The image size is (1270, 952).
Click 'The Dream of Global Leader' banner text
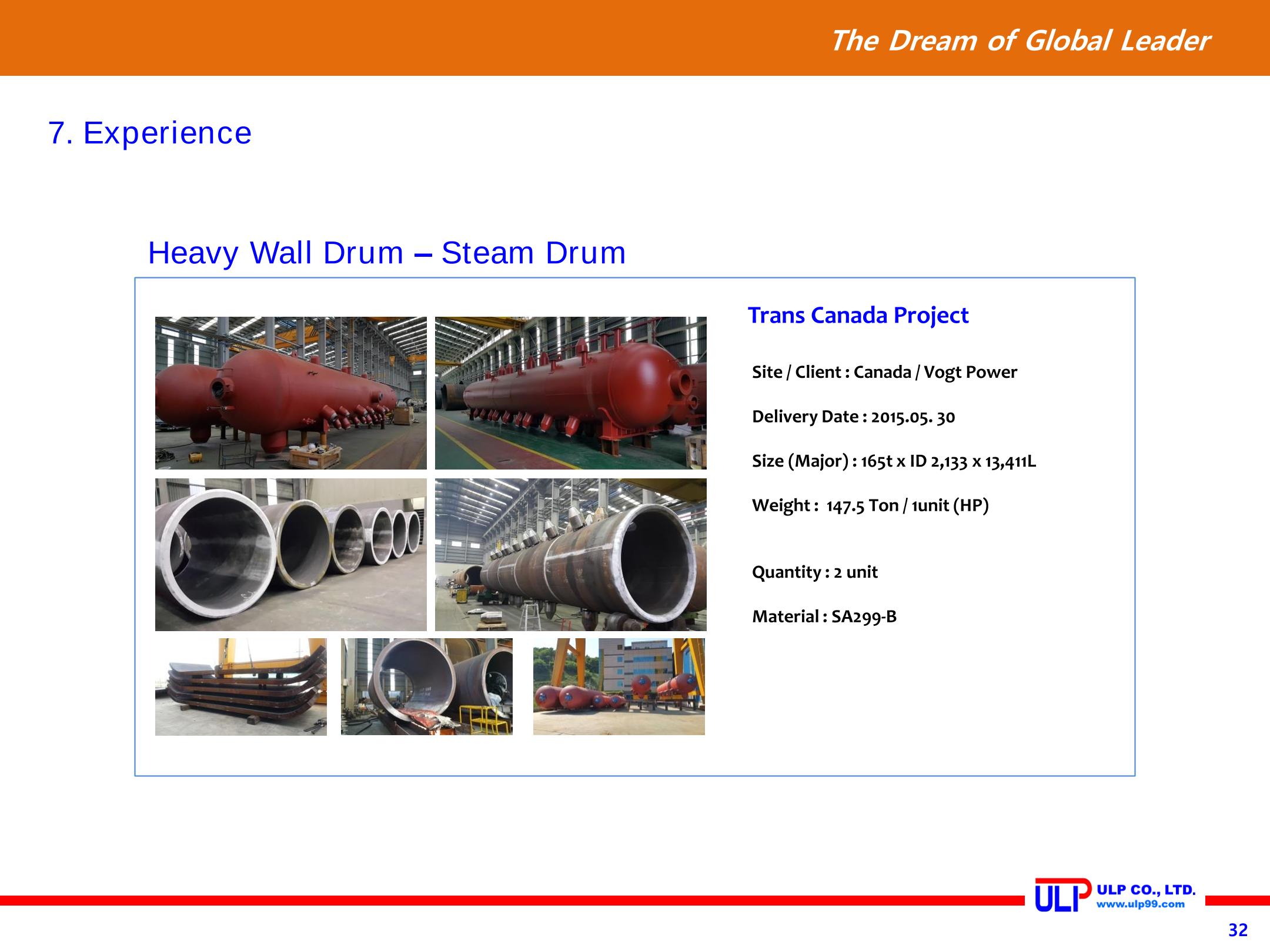click(1020, 41)
